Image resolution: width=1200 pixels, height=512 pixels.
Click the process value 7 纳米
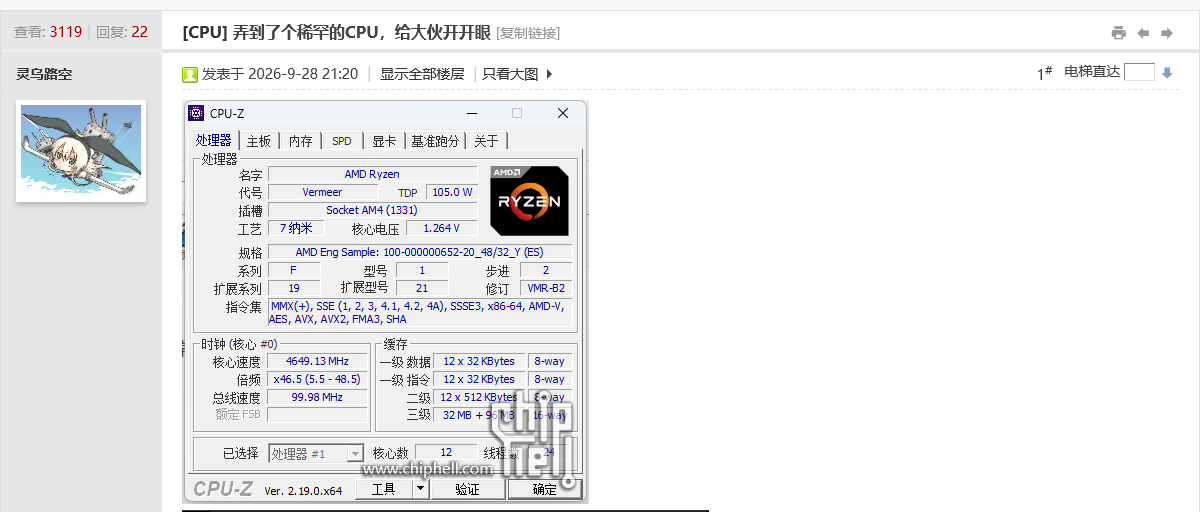pos(295,228)
